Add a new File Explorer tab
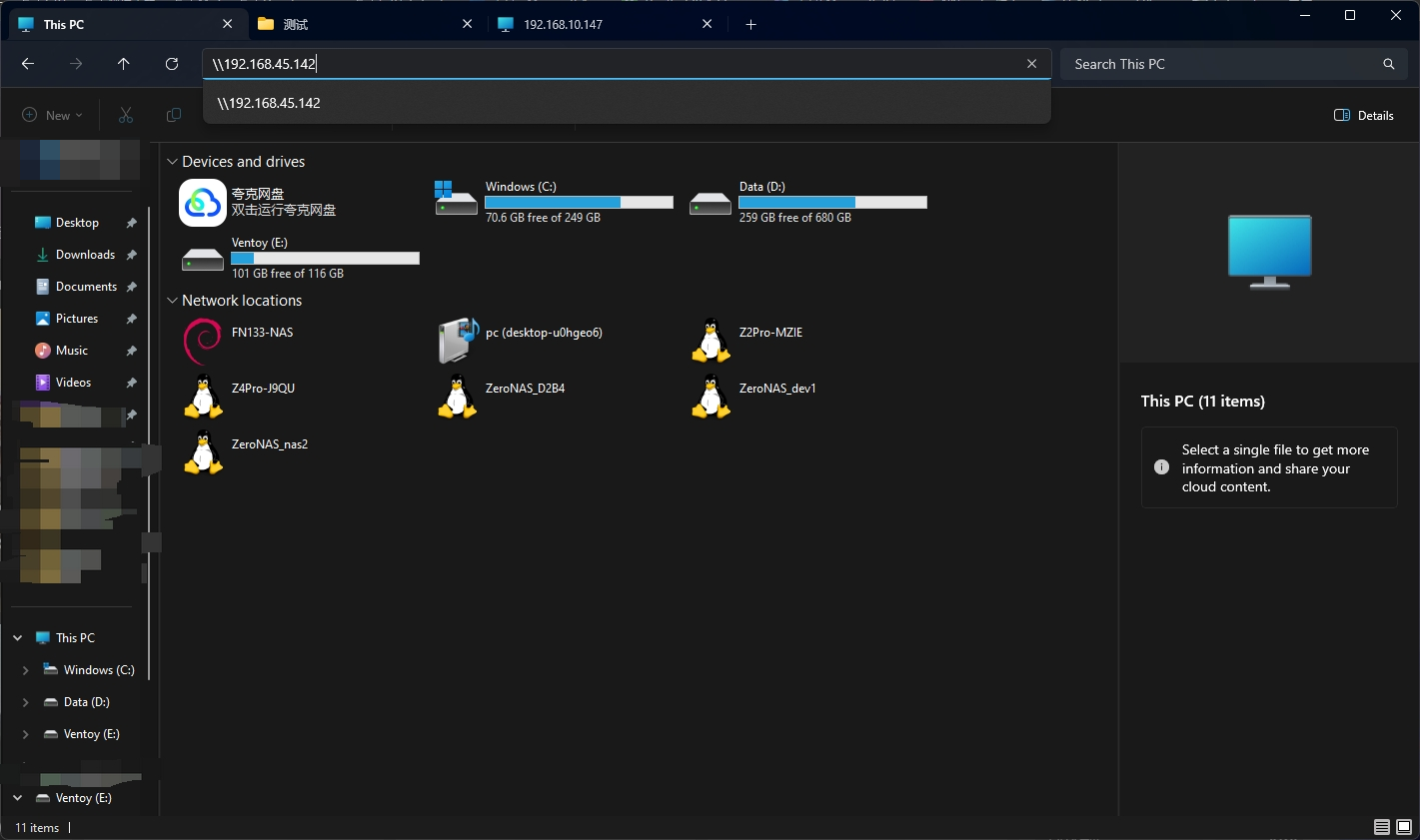Screen dimensions: 1420x840 click(x=751, y=24)
